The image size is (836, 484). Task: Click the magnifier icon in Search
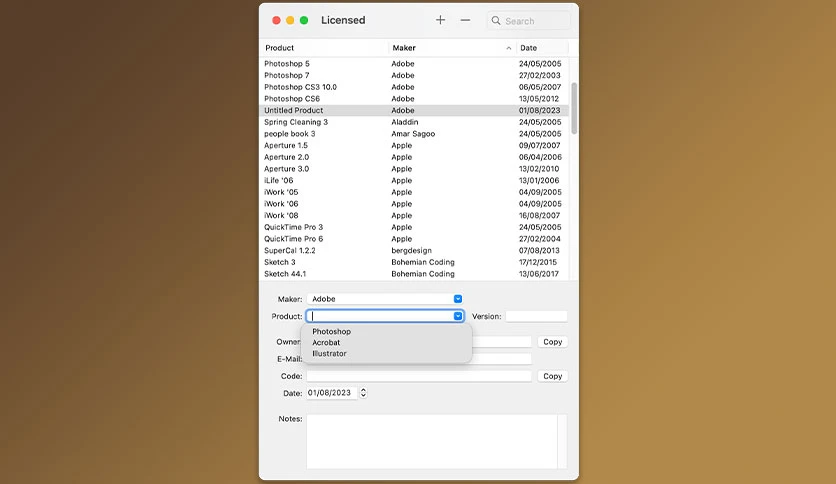click(496, 21)
